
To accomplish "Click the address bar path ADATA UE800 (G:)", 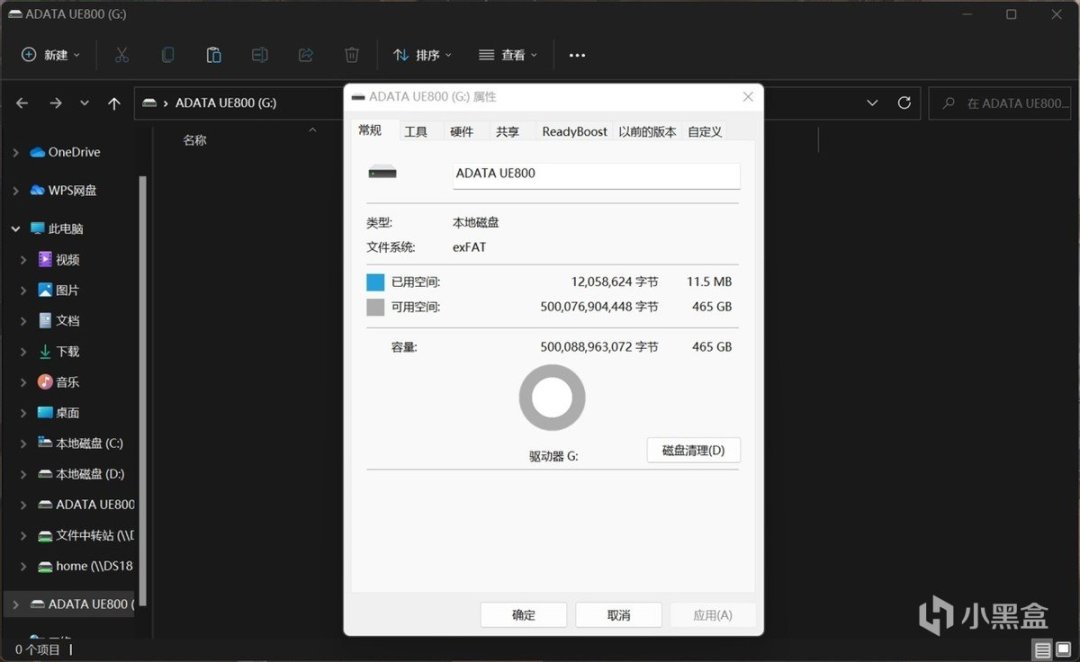I will tap(226, 103).
